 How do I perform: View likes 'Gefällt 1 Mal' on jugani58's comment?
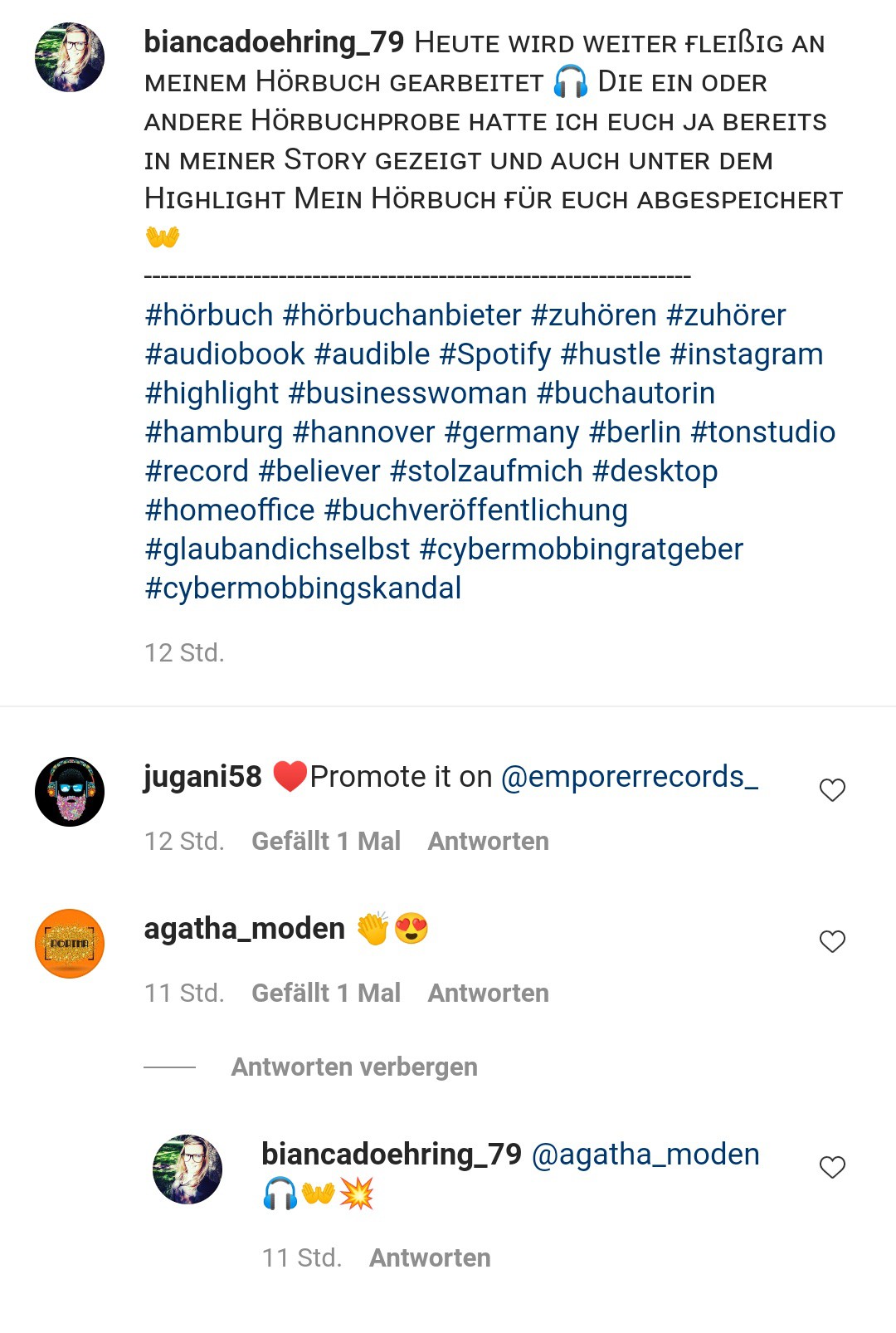[326, 841]
